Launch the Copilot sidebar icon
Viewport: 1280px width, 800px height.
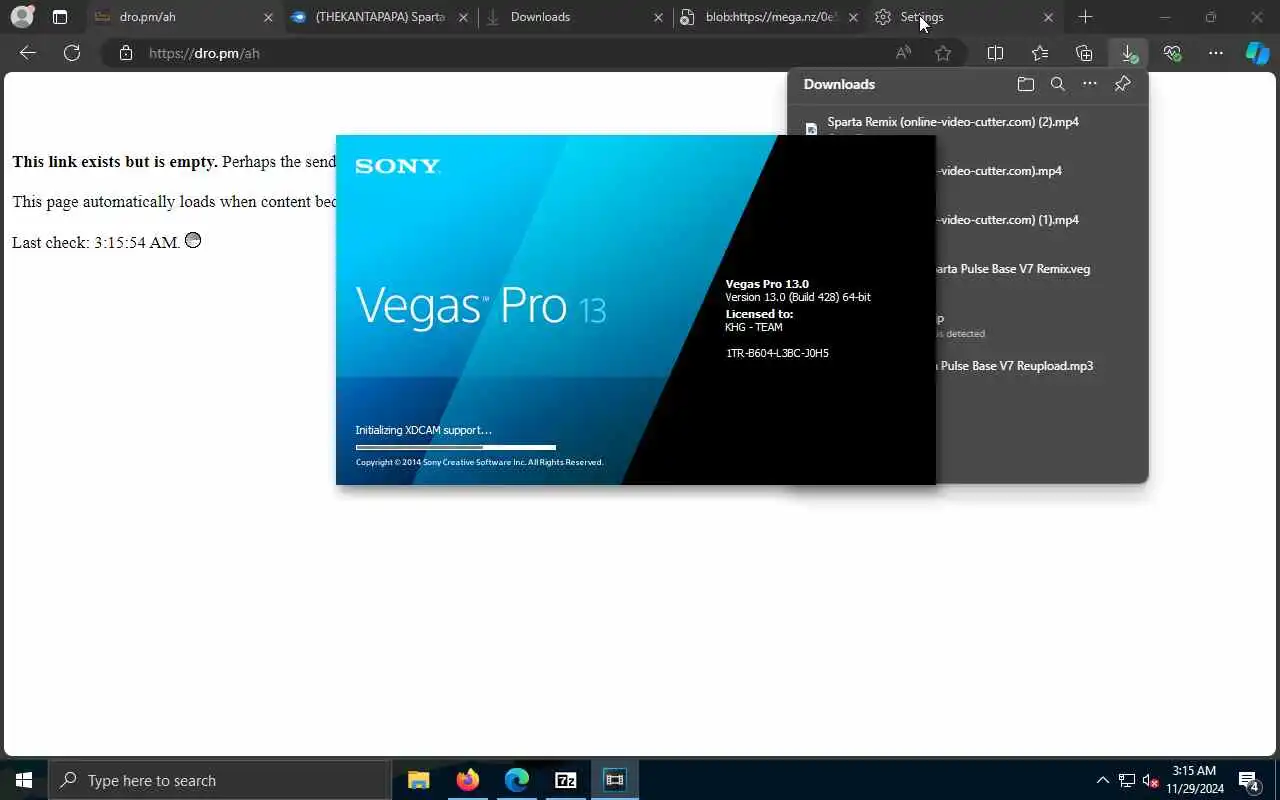(x=1257, y=53)
